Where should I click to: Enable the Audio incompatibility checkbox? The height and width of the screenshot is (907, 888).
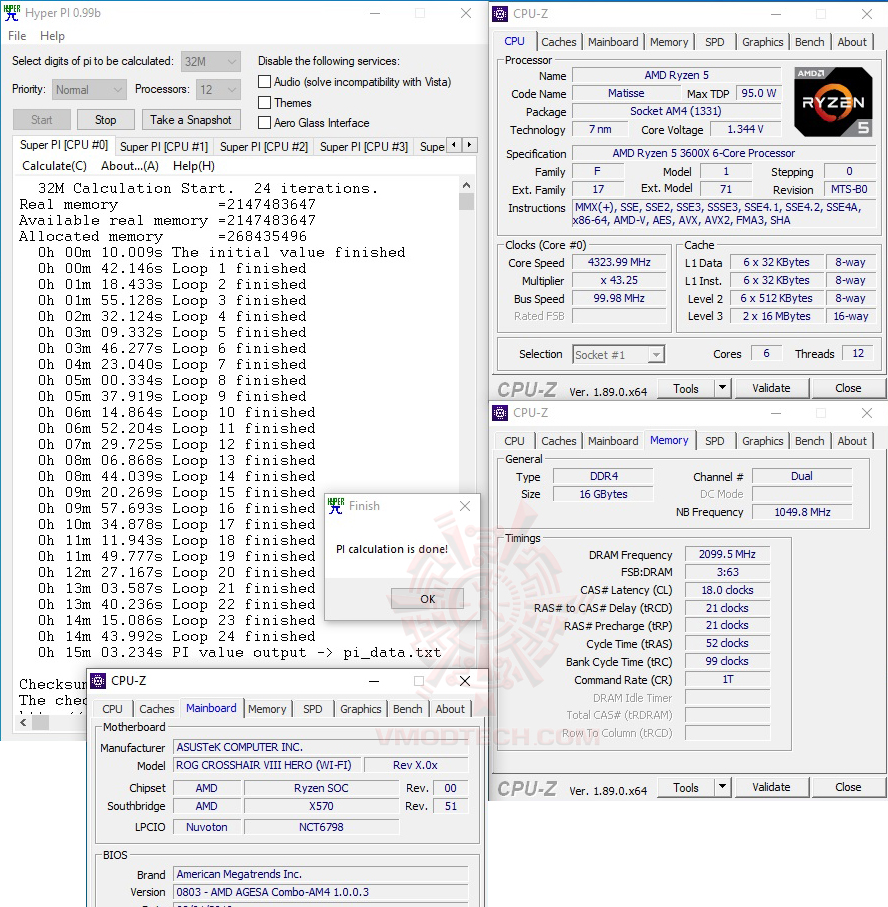264,81
